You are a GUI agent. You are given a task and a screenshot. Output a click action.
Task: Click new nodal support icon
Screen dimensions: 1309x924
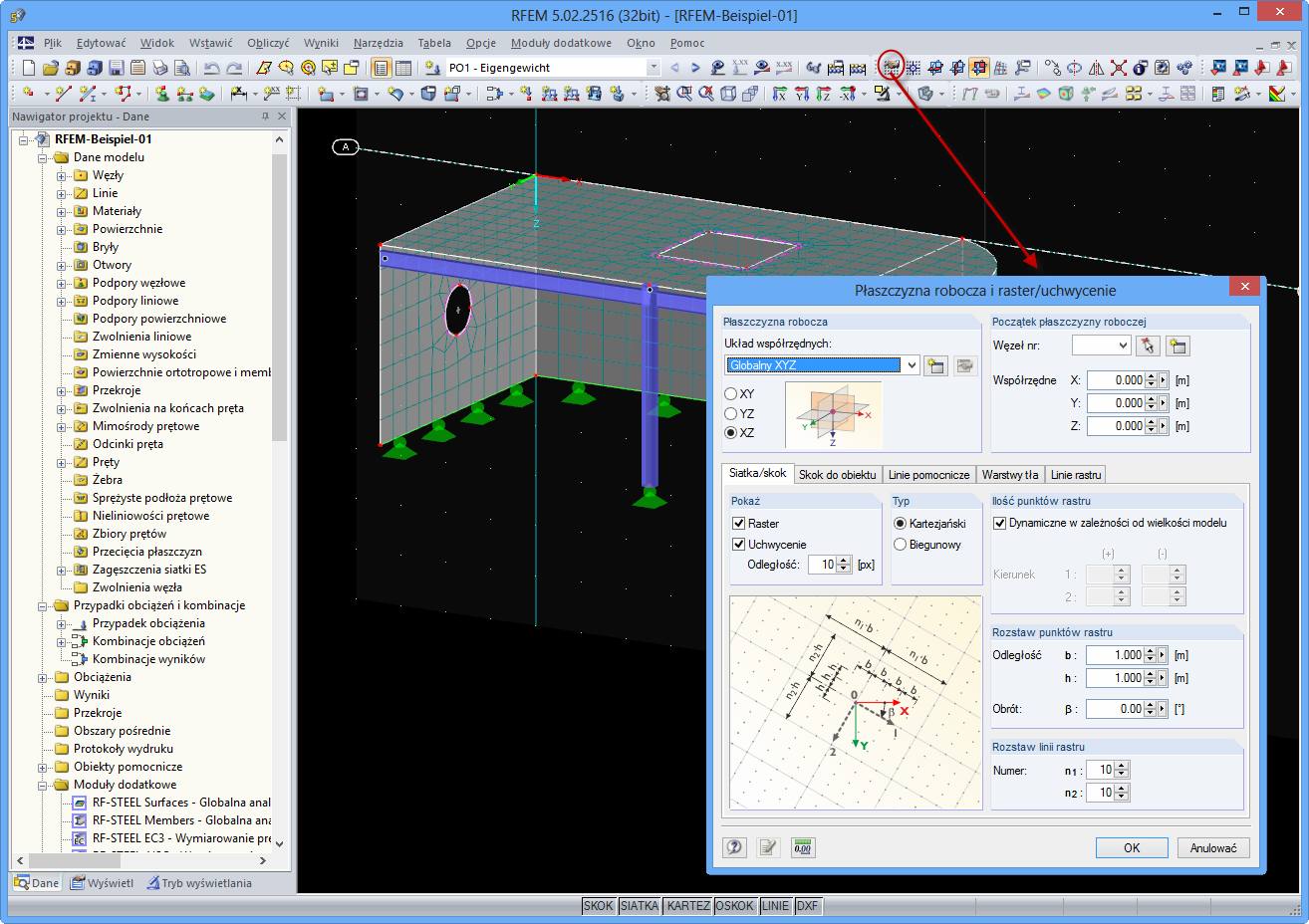coord(163,94)
